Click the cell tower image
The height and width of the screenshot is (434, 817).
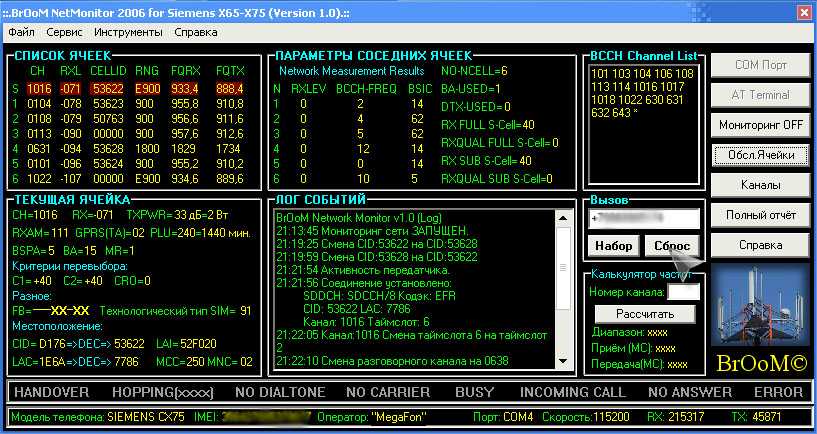(761, 306)
